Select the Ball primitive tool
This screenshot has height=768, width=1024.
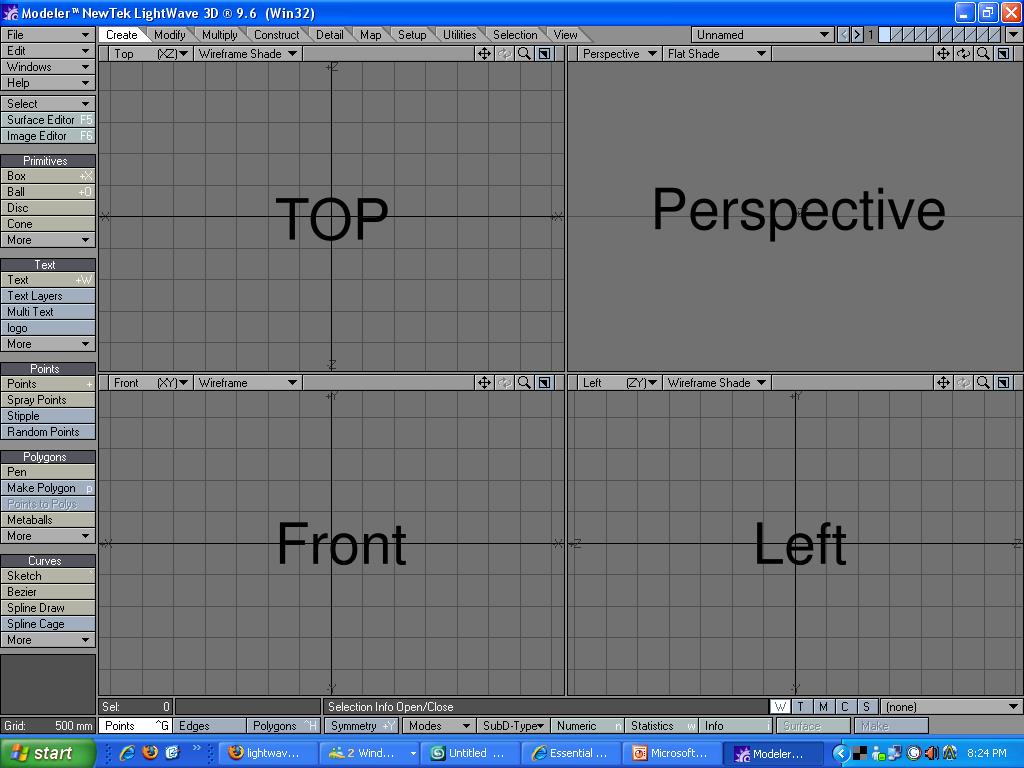[48, 191]
